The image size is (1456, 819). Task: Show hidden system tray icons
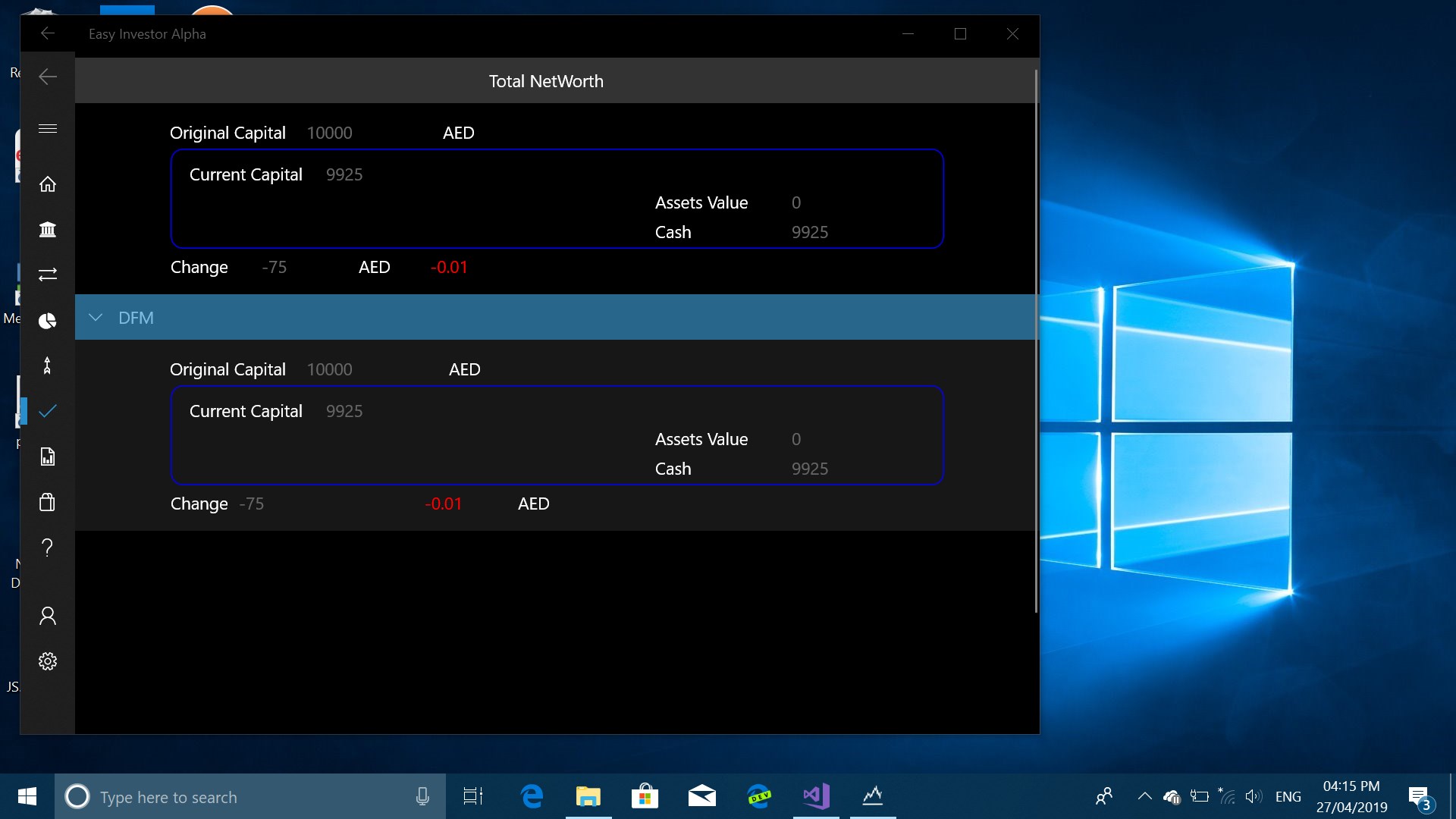click(1144, 796)
